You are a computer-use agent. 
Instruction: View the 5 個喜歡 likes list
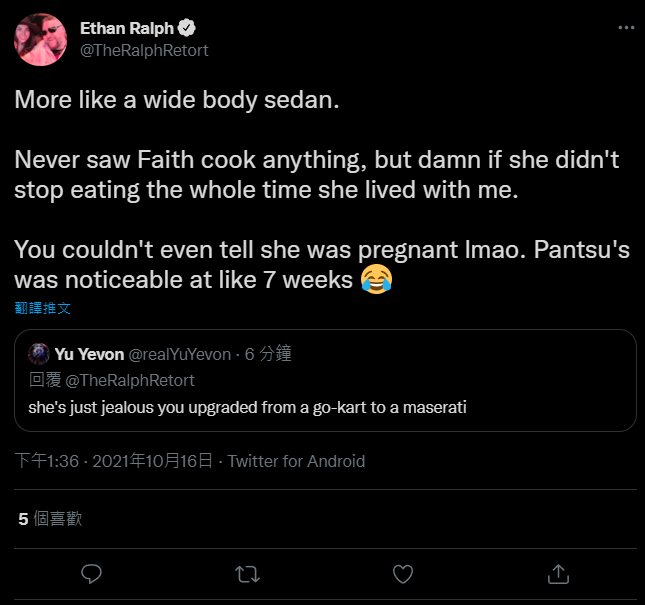(x=50, y=519)
